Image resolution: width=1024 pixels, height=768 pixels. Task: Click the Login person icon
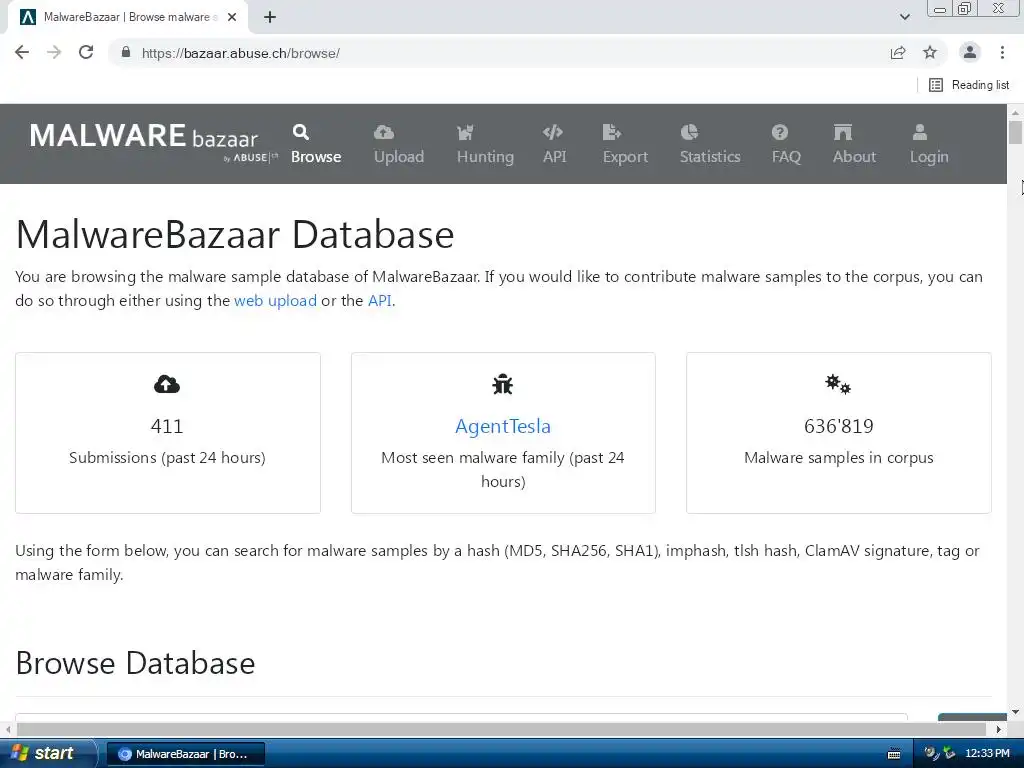pyautogui.click(x=920, y=133)
